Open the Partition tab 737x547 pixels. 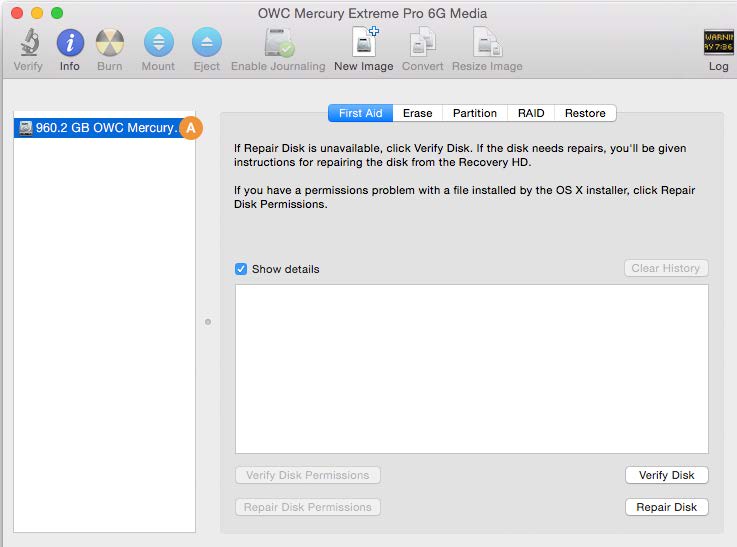(x=475, y=113)
